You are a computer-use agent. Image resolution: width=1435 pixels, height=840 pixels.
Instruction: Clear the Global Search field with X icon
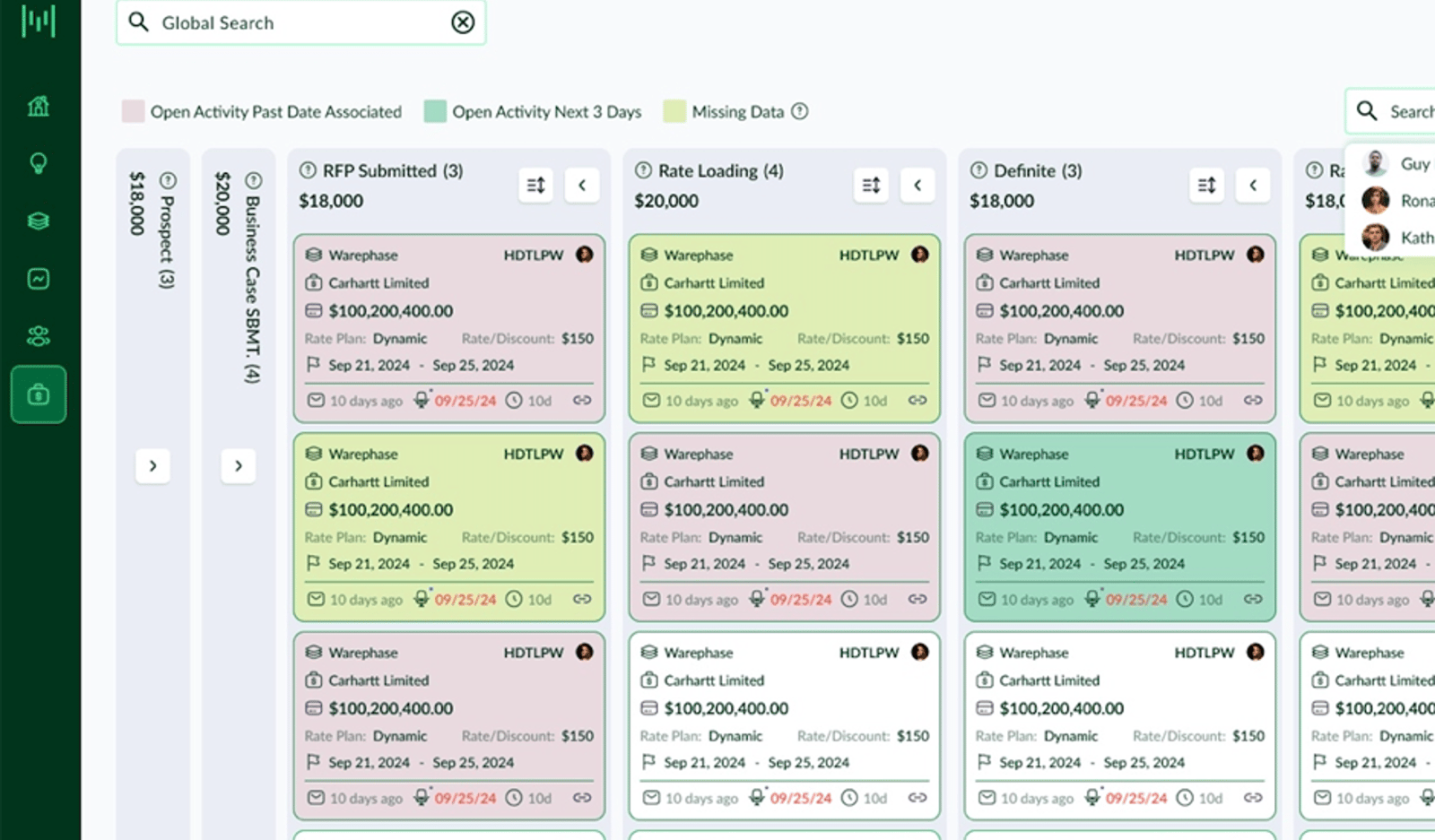click(463, 22)
